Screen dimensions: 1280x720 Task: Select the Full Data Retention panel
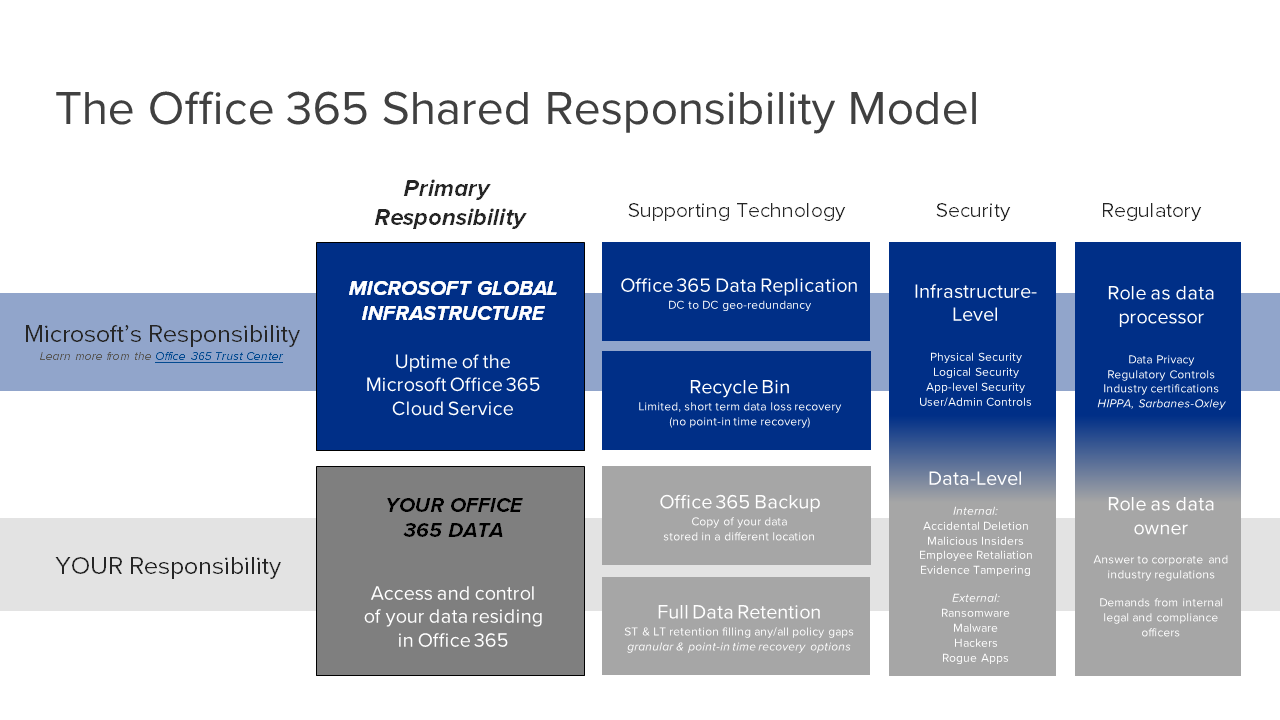coord(736,625)
